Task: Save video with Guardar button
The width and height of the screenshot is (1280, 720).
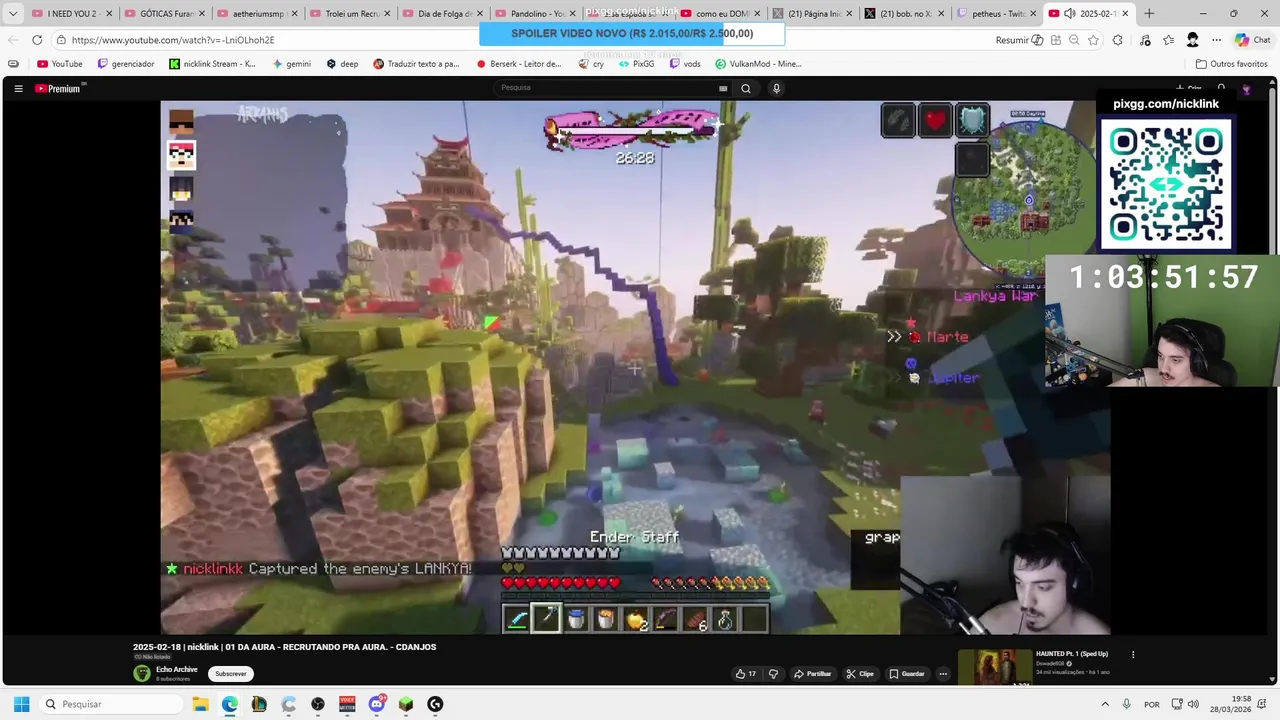Action: click(907, 674)
